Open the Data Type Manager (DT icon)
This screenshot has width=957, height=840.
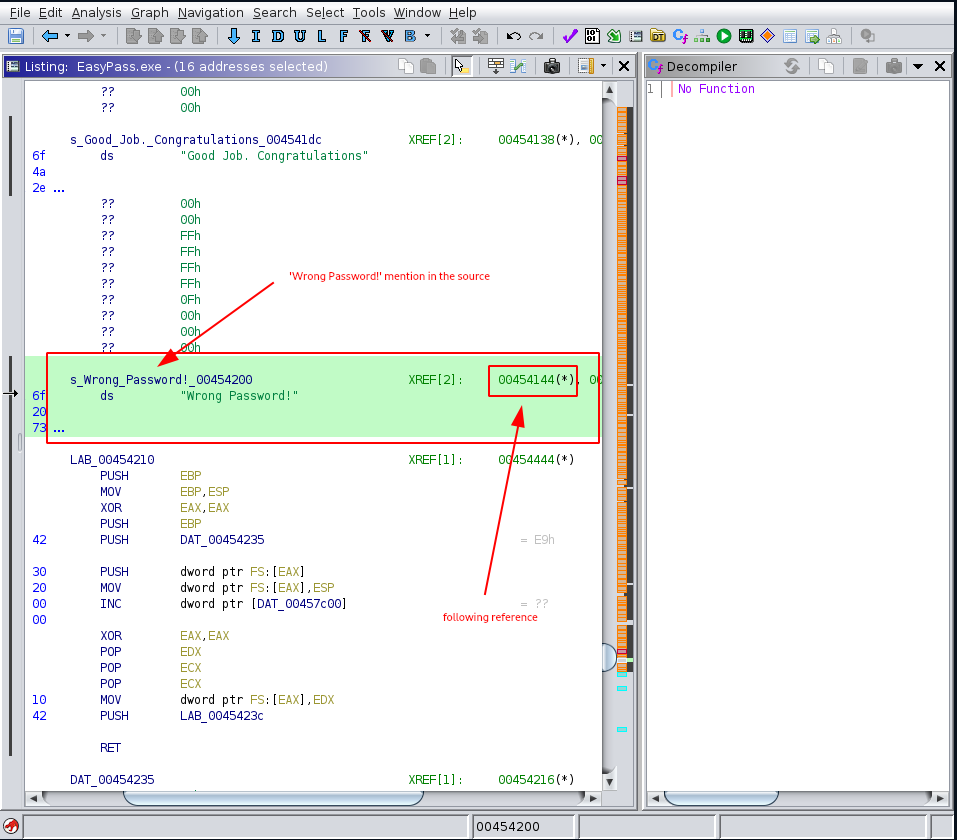(655, 37)
